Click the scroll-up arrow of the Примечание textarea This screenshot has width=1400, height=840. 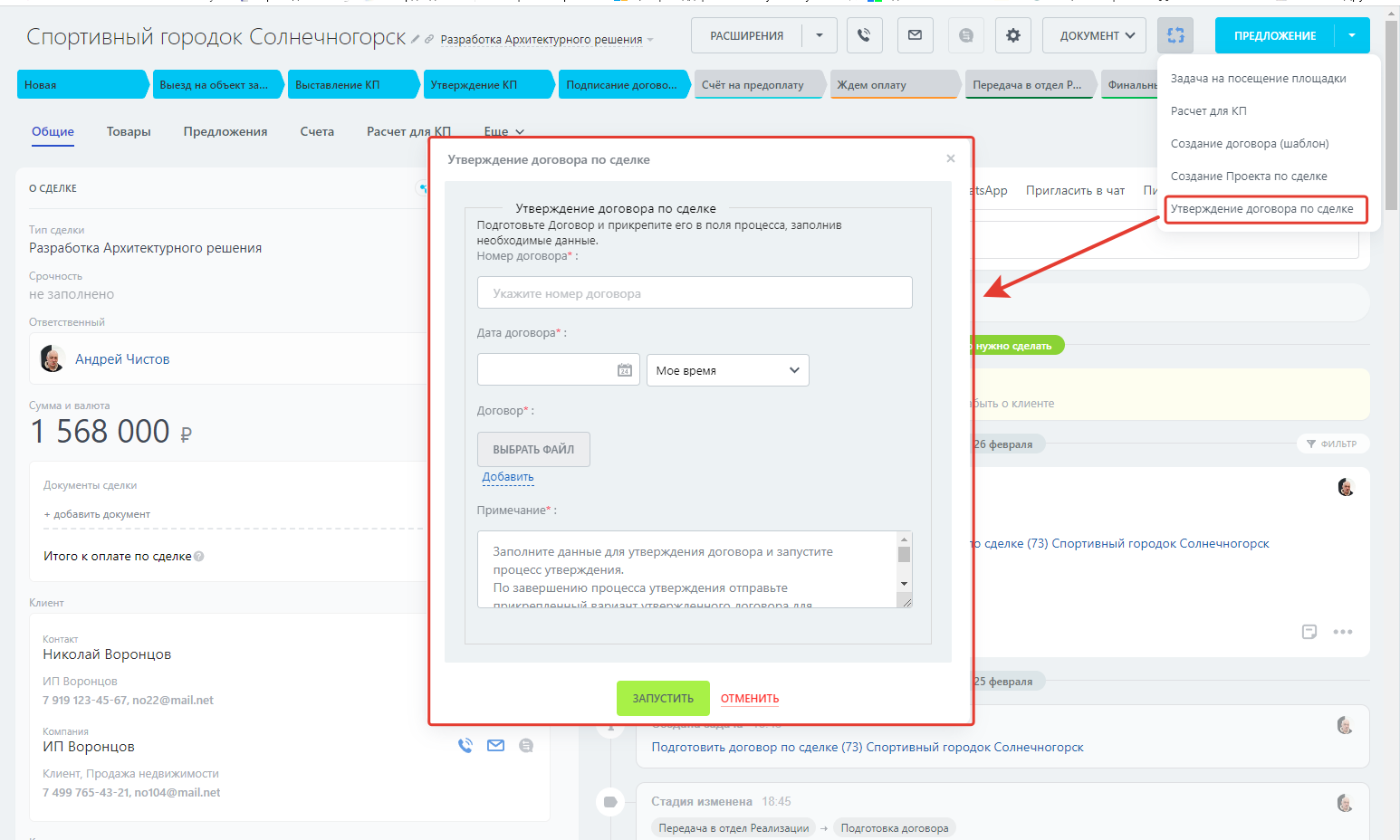pyautogui.click(x=904, y=539)
